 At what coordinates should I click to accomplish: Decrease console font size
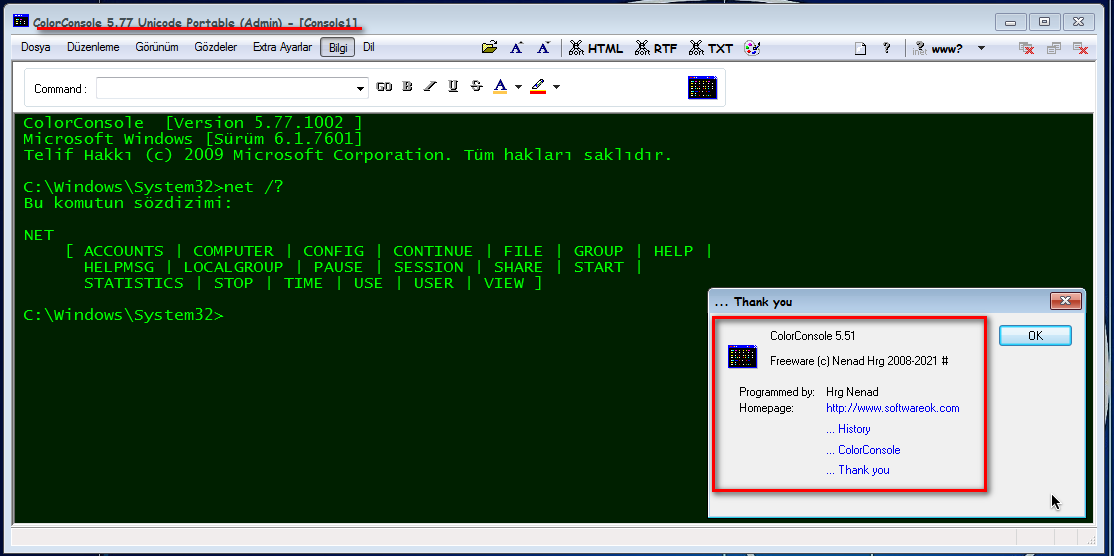point(544,48)
